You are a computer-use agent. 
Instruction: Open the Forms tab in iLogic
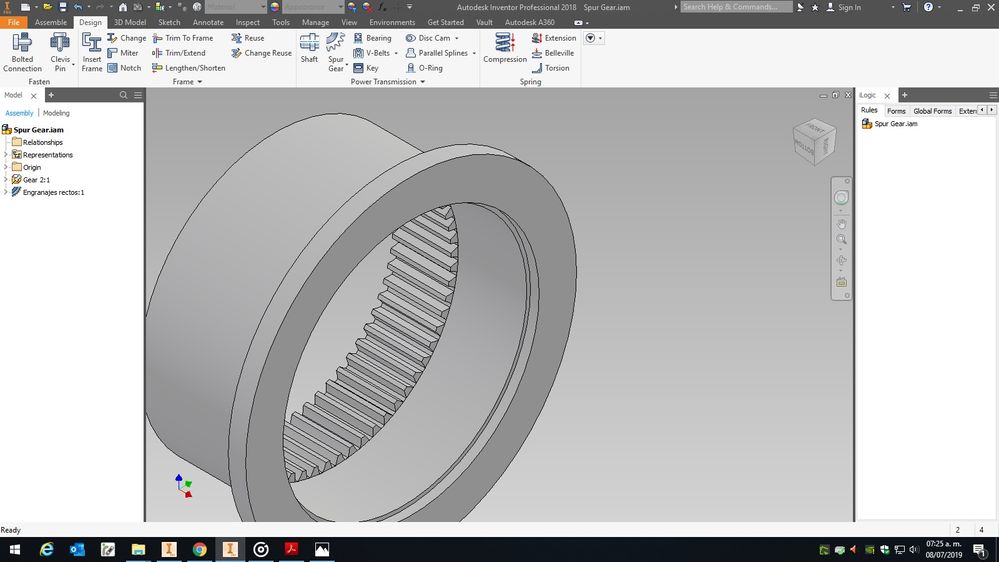click(896, 111)
